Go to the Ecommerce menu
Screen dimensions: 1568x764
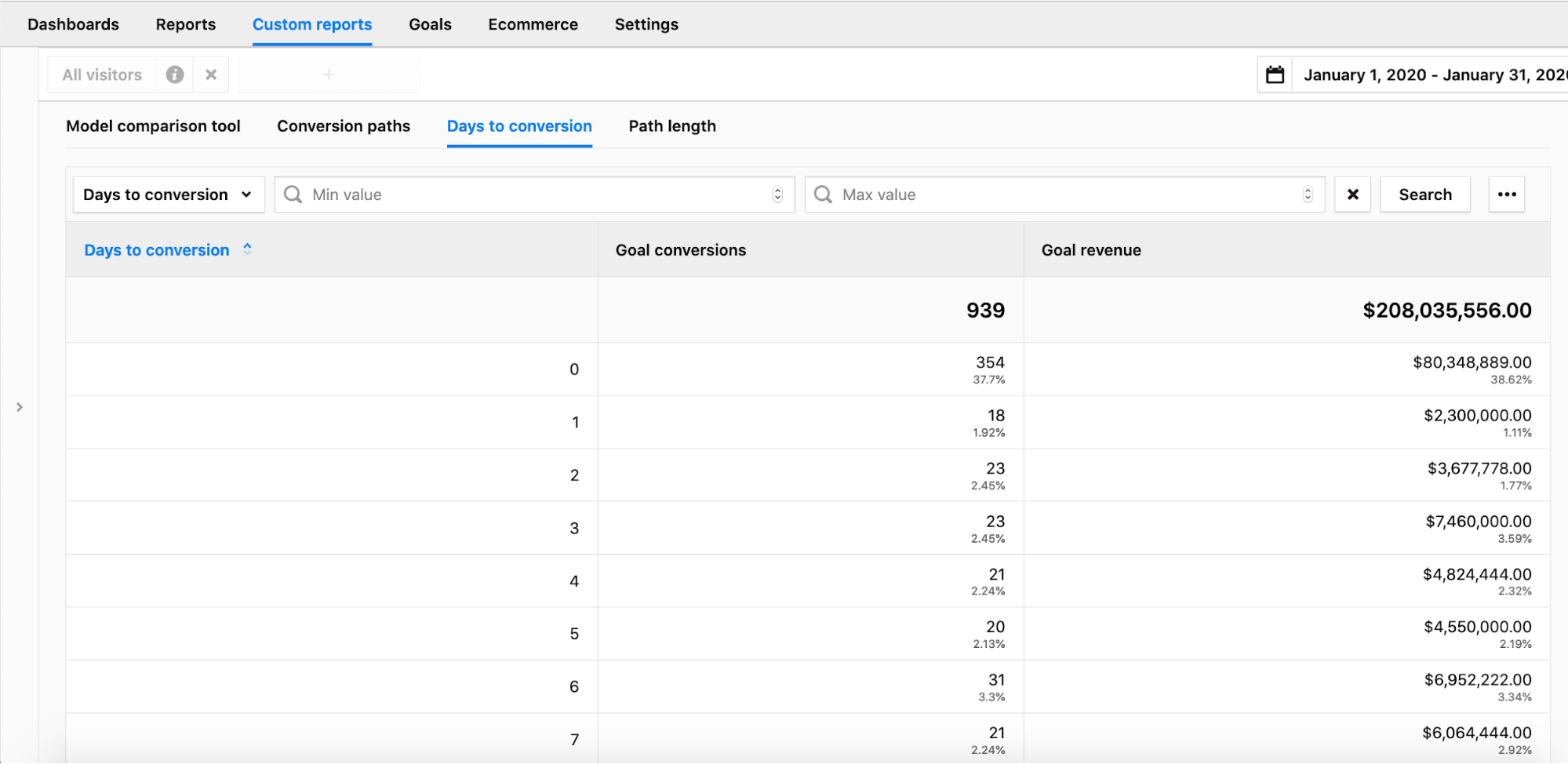[533, 24]
